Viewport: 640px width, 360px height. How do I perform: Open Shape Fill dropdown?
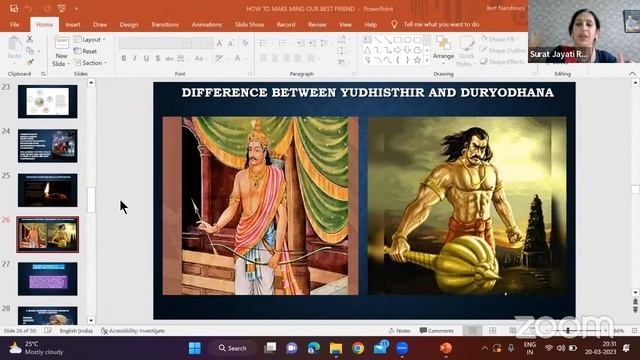click(499, 39)
